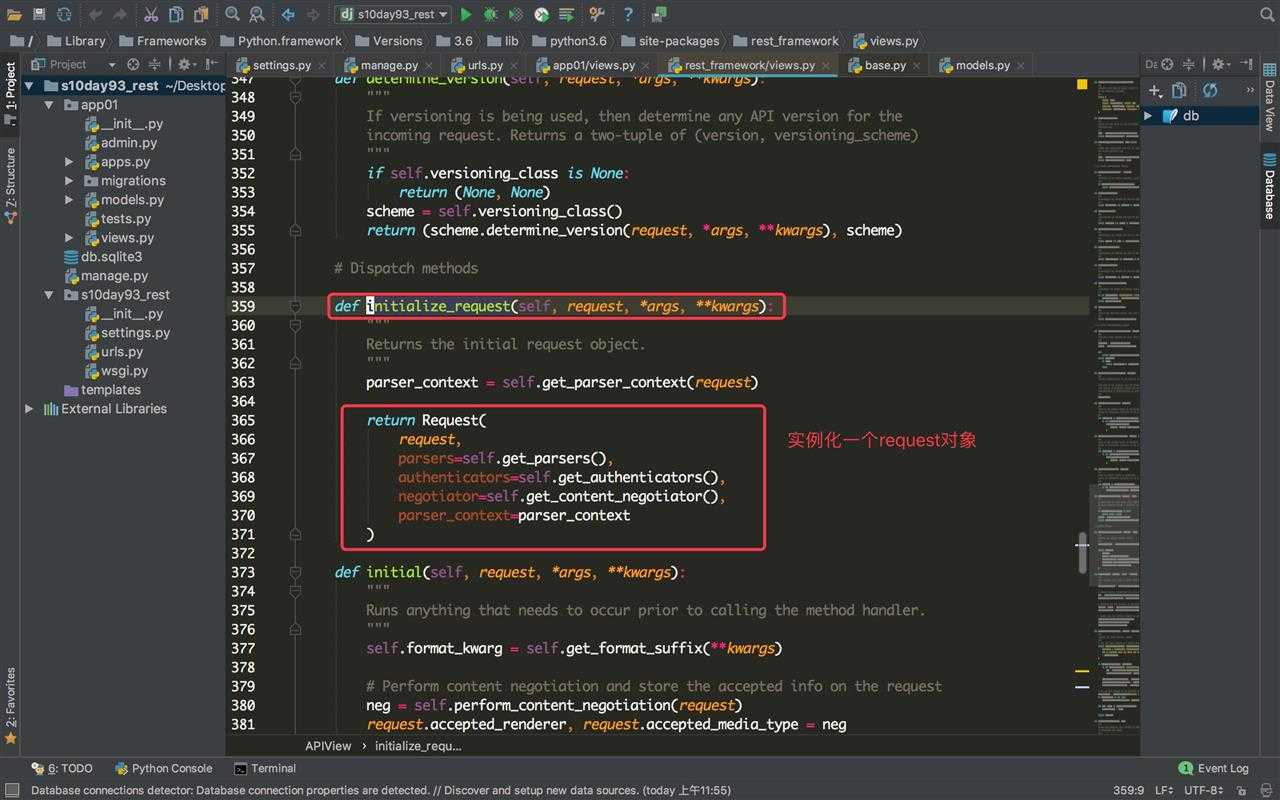Click the Save All disk icon
This screenshot has height=800, width=1280.
[x=39, y=14]
